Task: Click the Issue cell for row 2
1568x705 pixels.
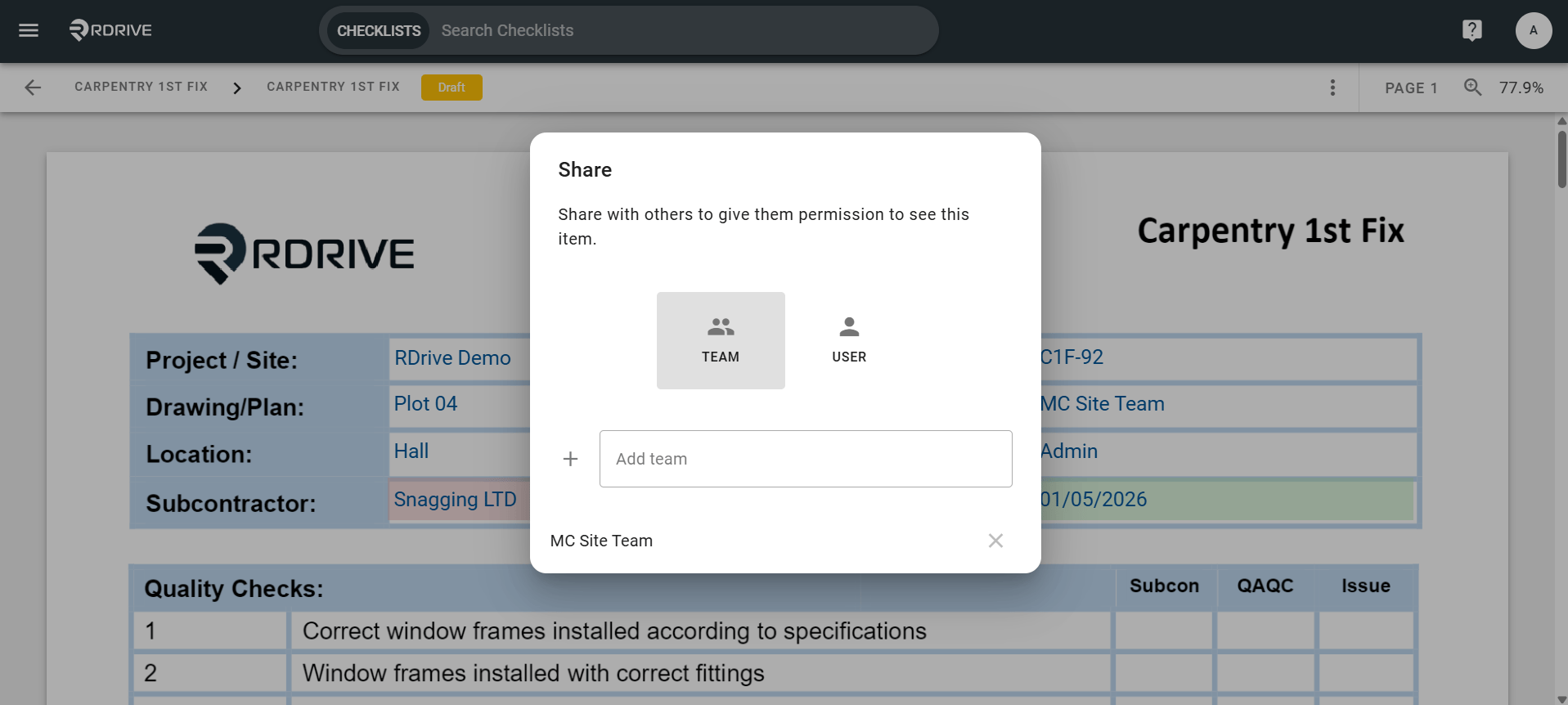Action: (x=1366, y=673)
